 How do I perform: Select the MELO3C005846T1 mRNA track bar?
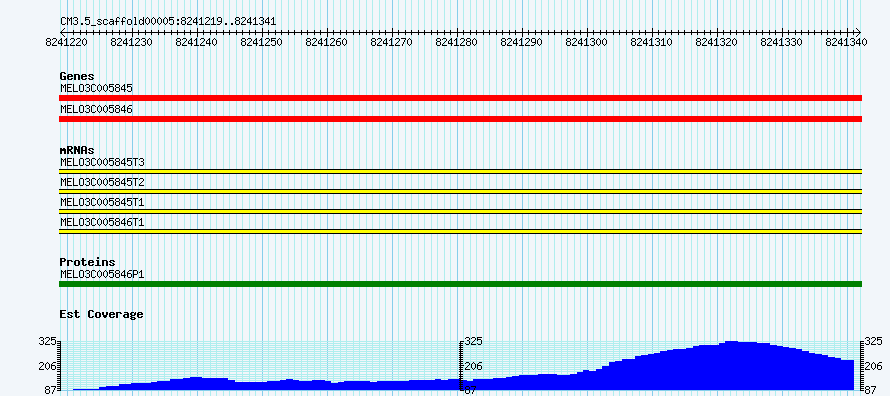point(460,231)
